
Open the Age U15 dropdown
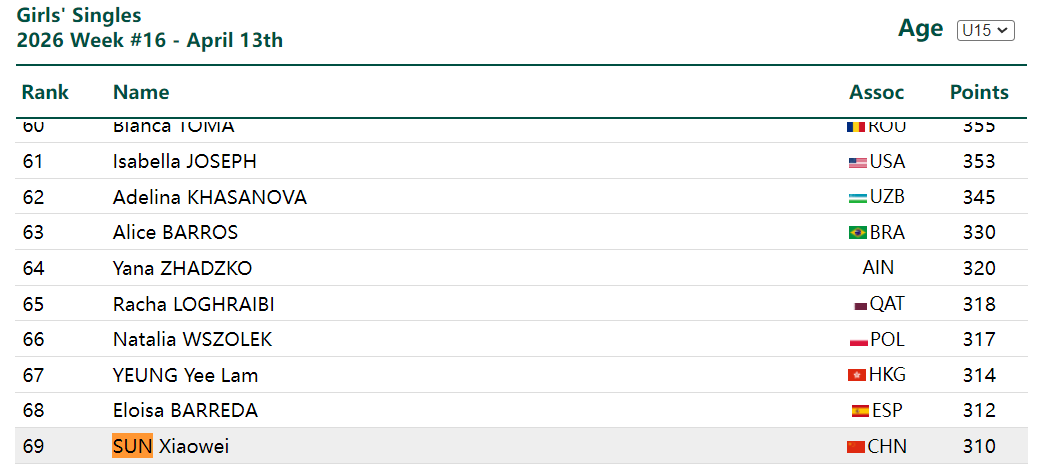coord(985,30)
